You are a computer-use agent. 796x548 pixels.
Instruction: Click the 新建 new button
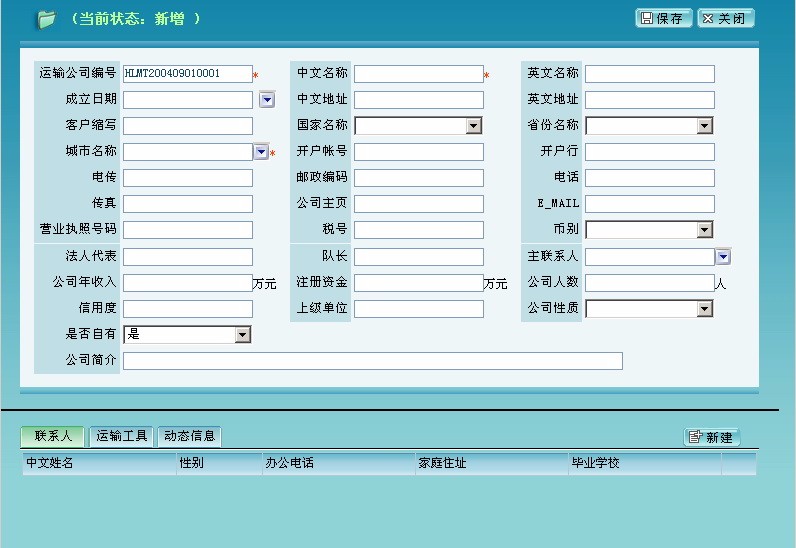(712, 437)
